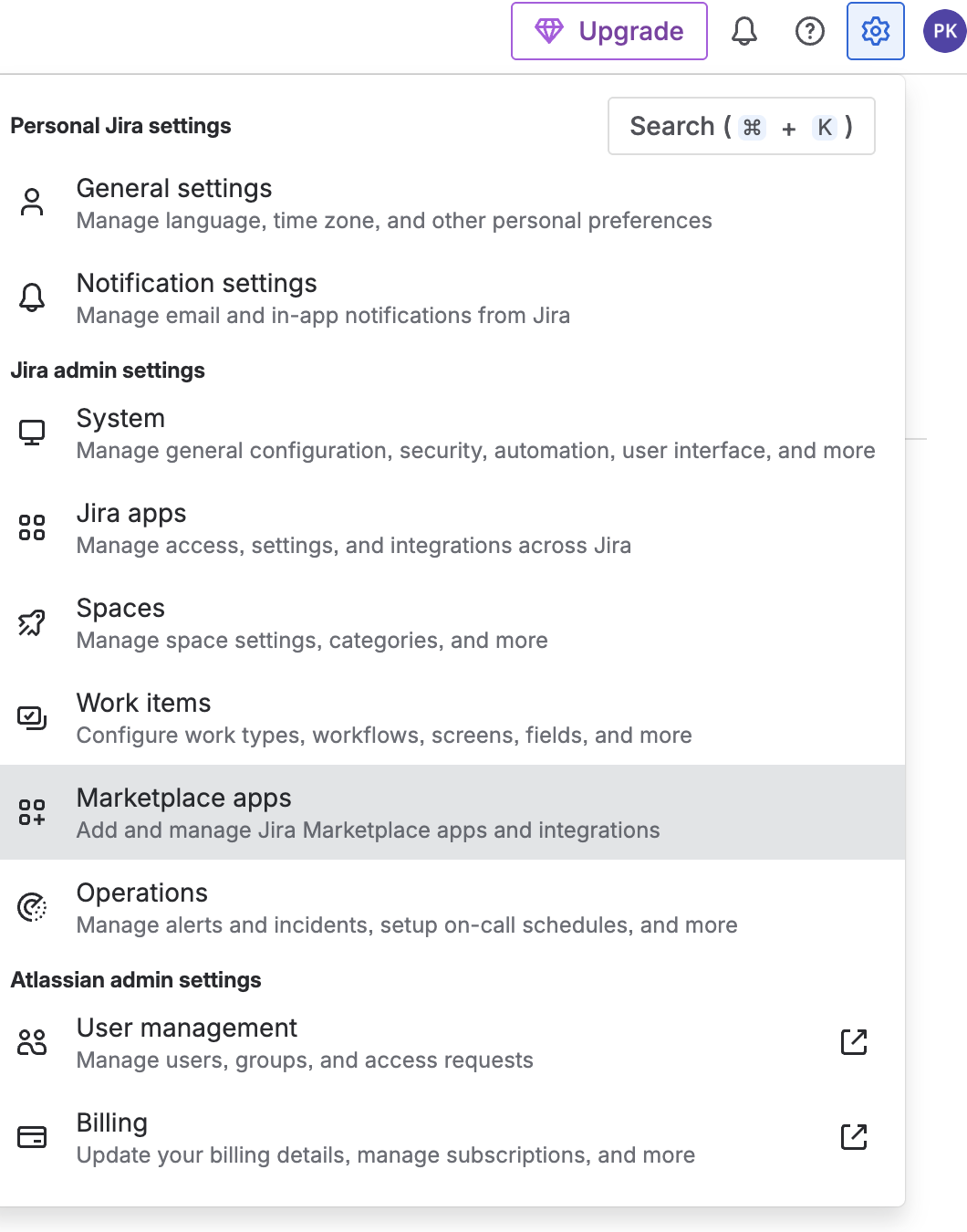Click the card icon beside Billing
This screenshot has width=967, height=1232.
click(x=32, y=1137)
